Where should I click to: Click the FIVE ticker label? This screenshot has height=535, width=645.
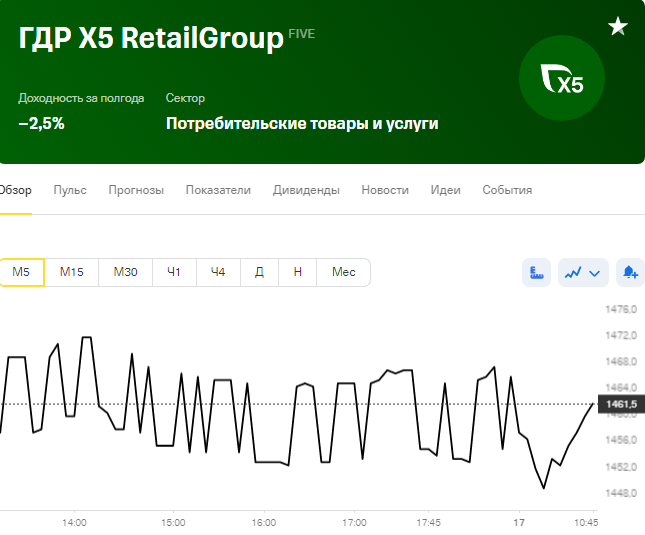click(x=302, y=34)
